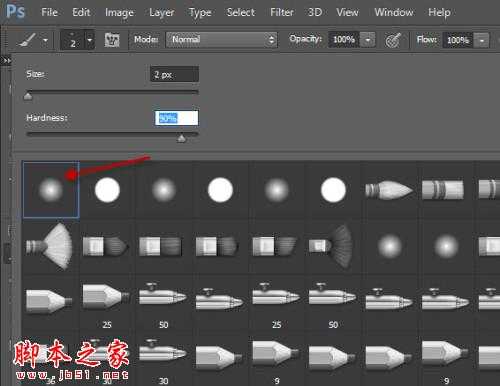Select the round point bristle brush preset
The width and height of the screenshot is (500, 386).
click(389, 190)
